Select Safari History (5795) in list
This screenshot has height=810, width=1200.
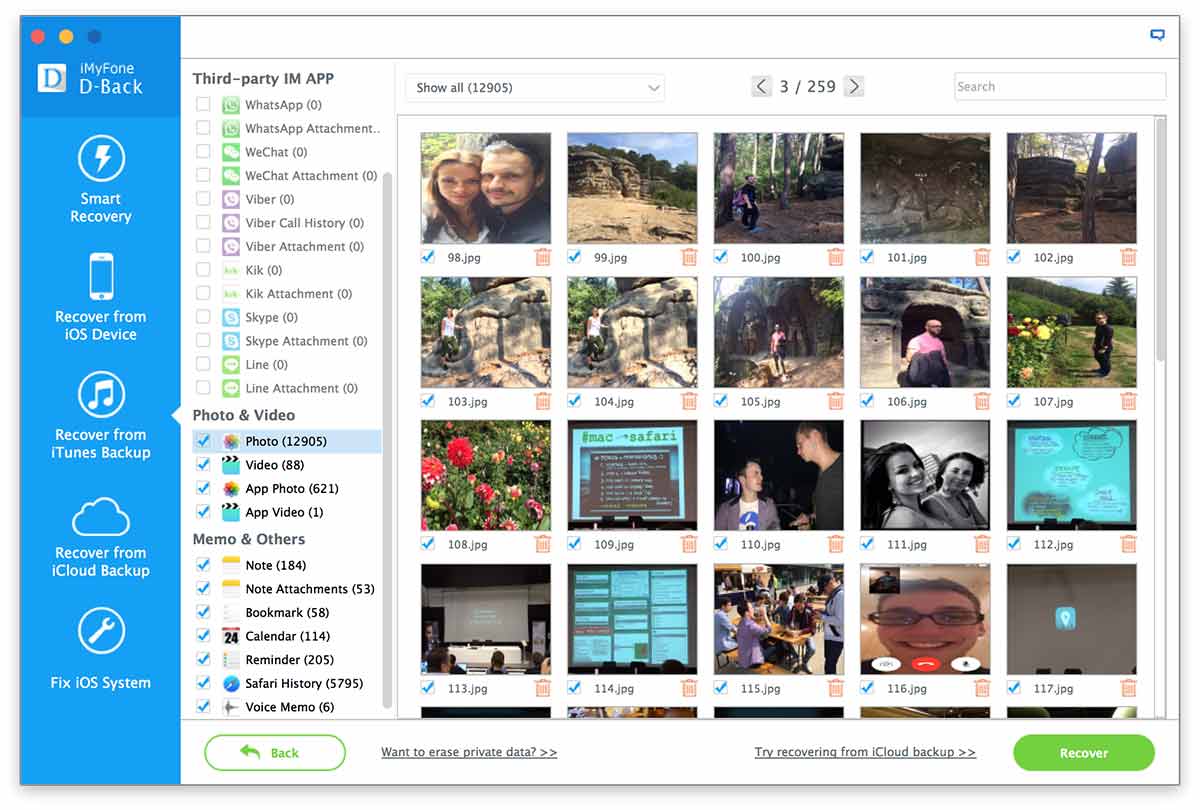pos(303,683)
